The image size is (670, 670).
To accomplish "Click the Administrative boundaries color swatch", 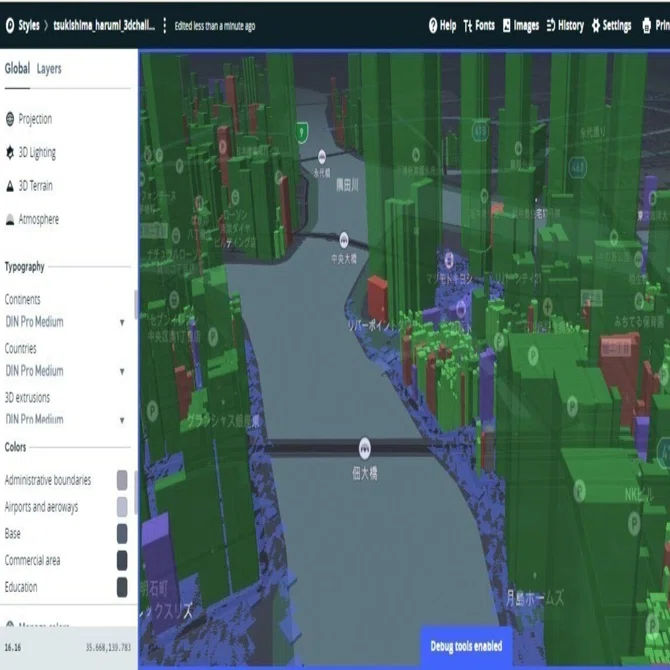I will (x=122, y=480).
